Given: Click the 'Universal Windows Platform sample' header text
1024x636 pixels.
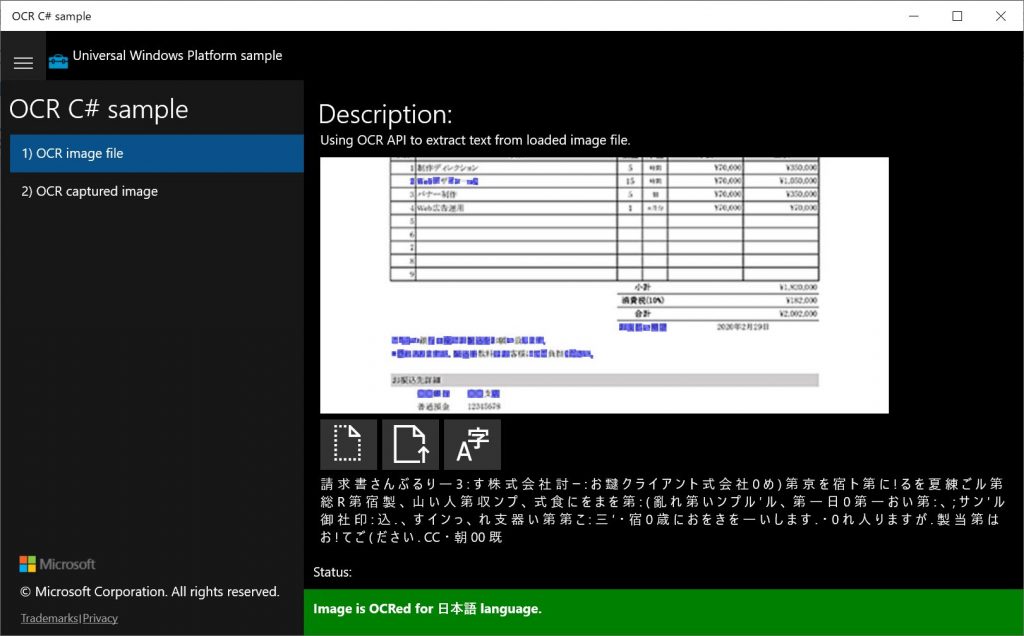Looking at the screenshot, I should coord(178,56).
